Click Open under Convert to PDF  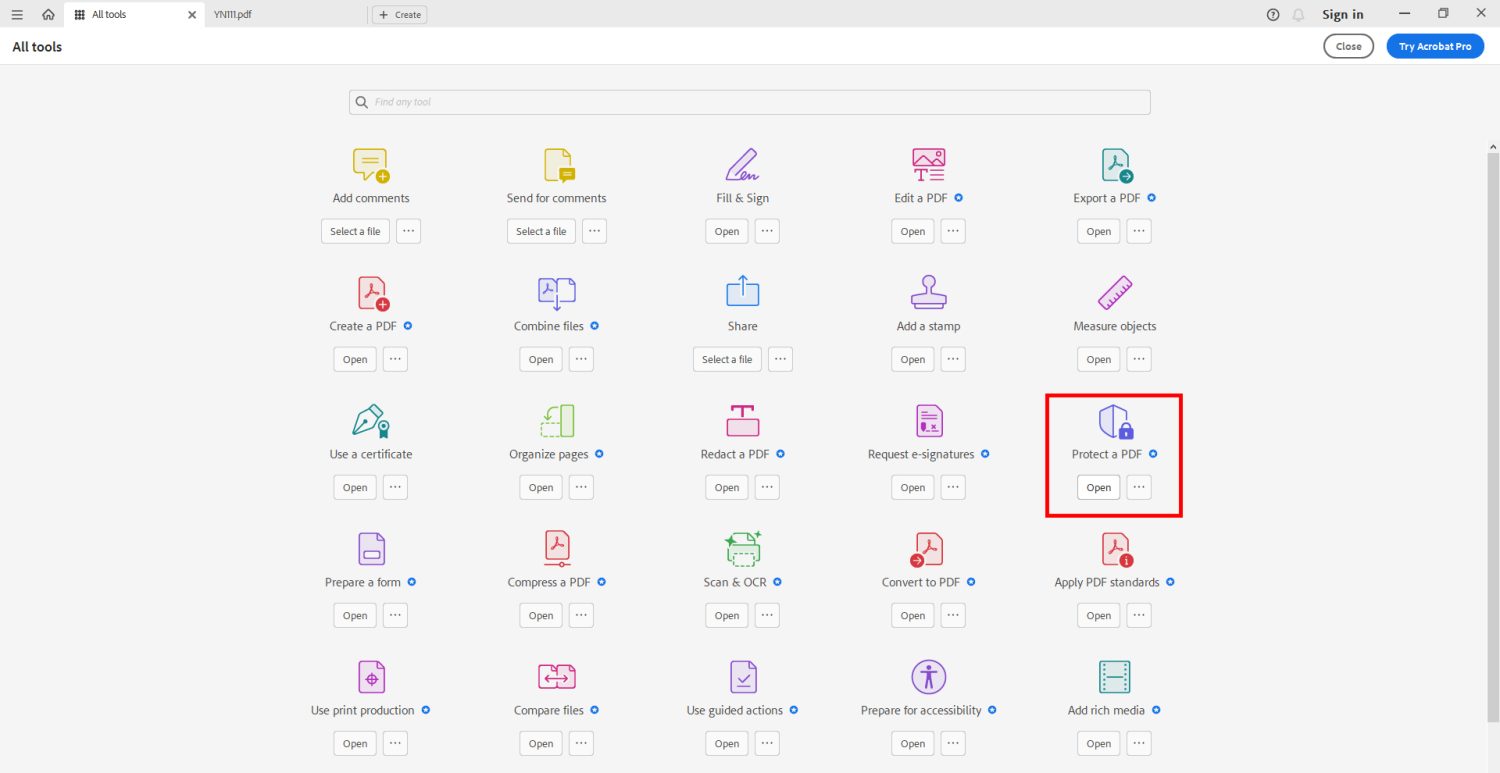[913, 615]
